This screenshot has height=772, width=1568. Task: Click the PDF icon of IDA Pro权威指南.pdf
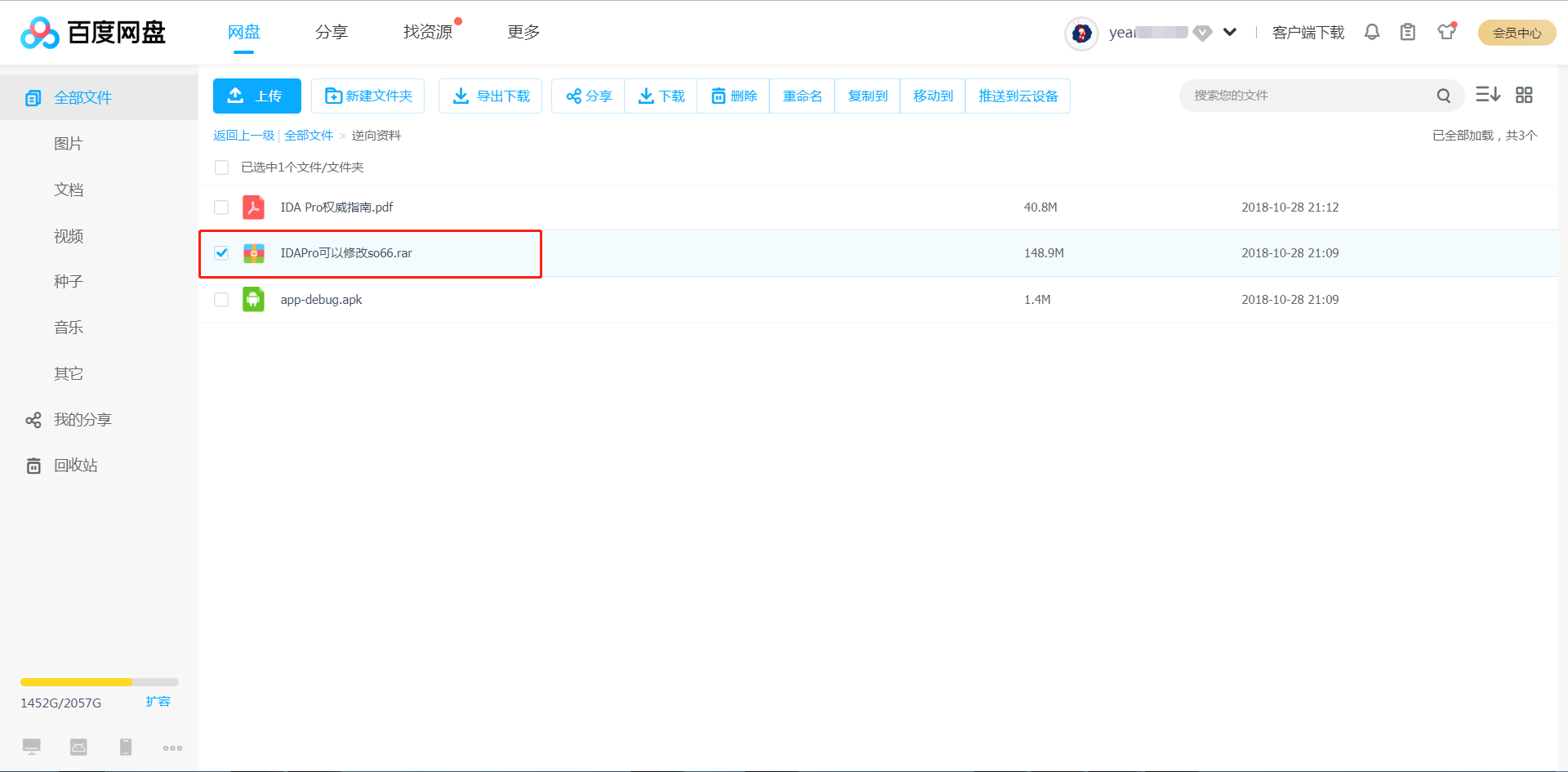pyautogui.click(x=253, y=208)
